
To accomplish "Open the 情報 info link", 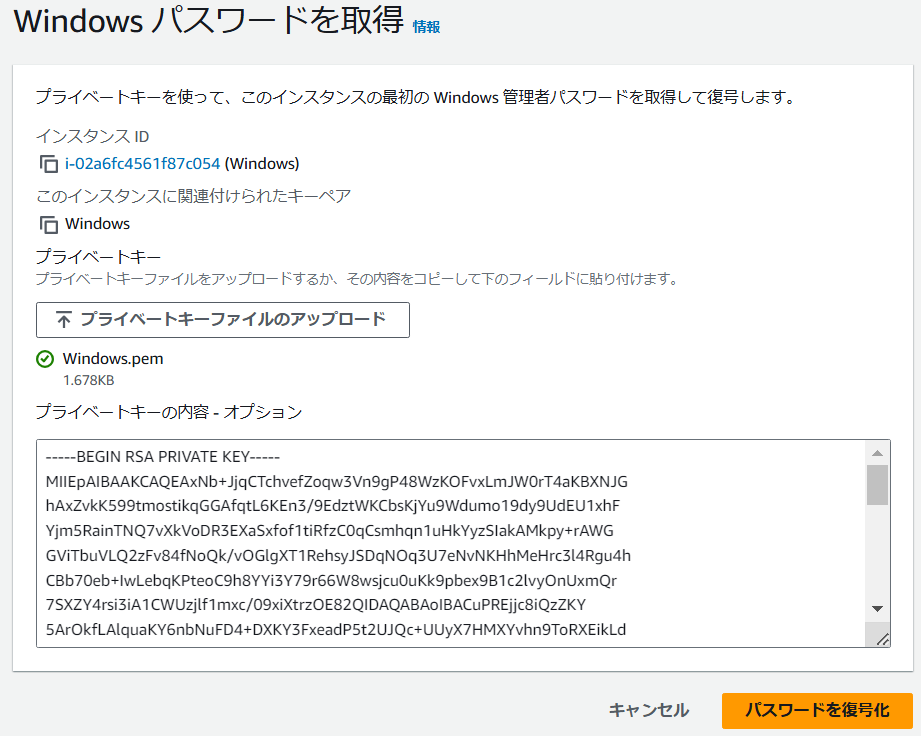I will tap(426, 26).
